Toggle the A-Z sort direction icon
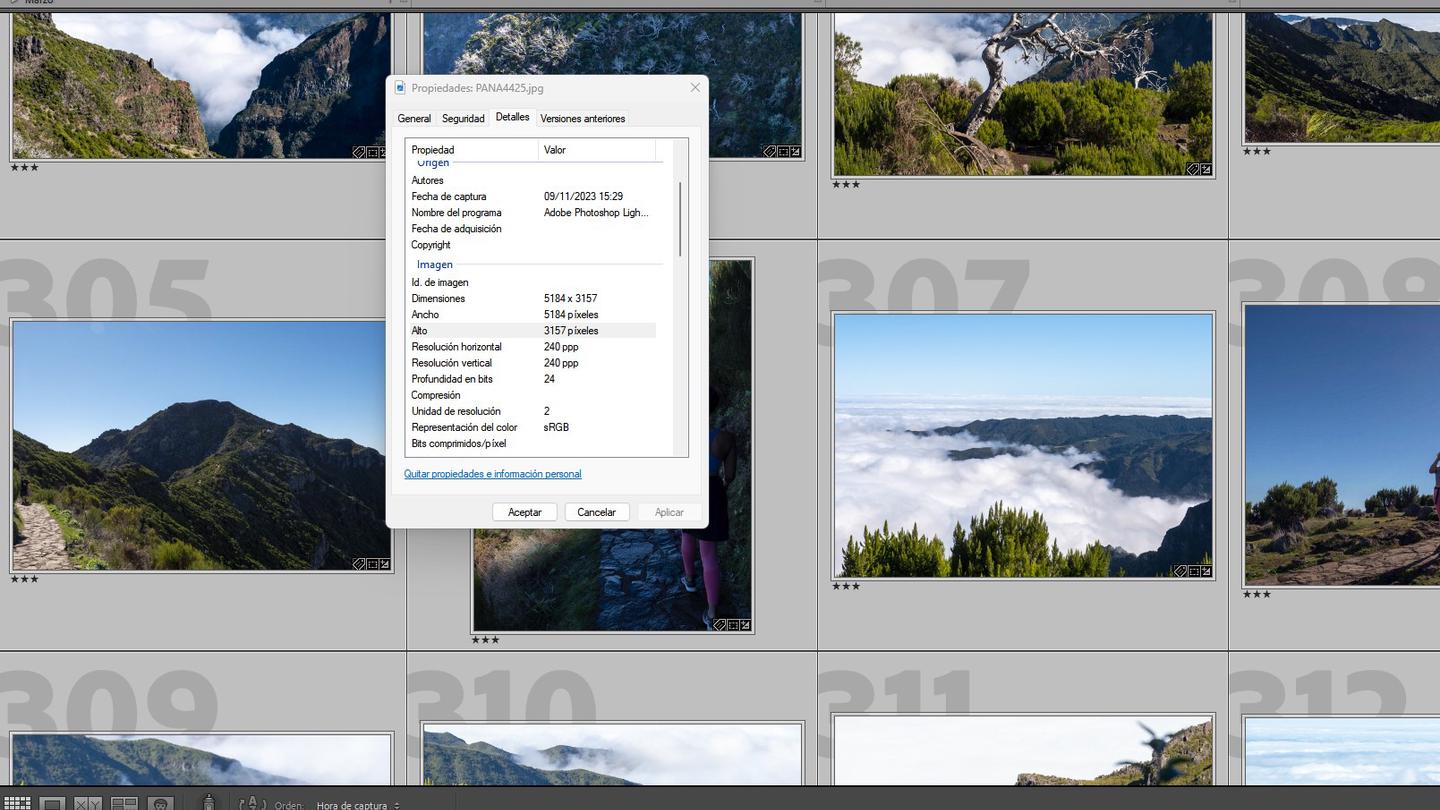Viewport: 1440px width, 810px height. click(250, 803)
